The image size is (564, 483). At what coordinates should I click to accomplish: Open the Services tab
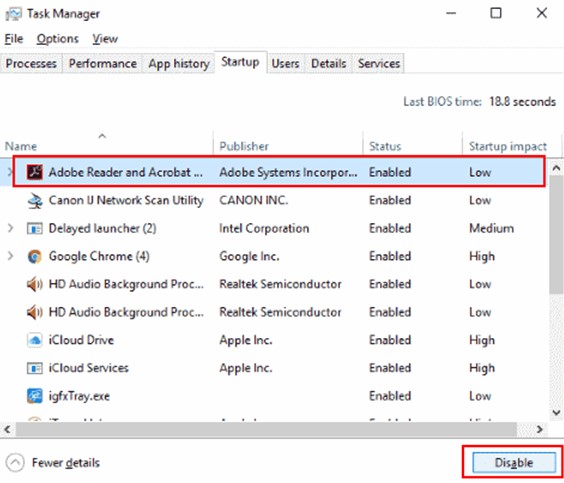(x=379, y=64)
